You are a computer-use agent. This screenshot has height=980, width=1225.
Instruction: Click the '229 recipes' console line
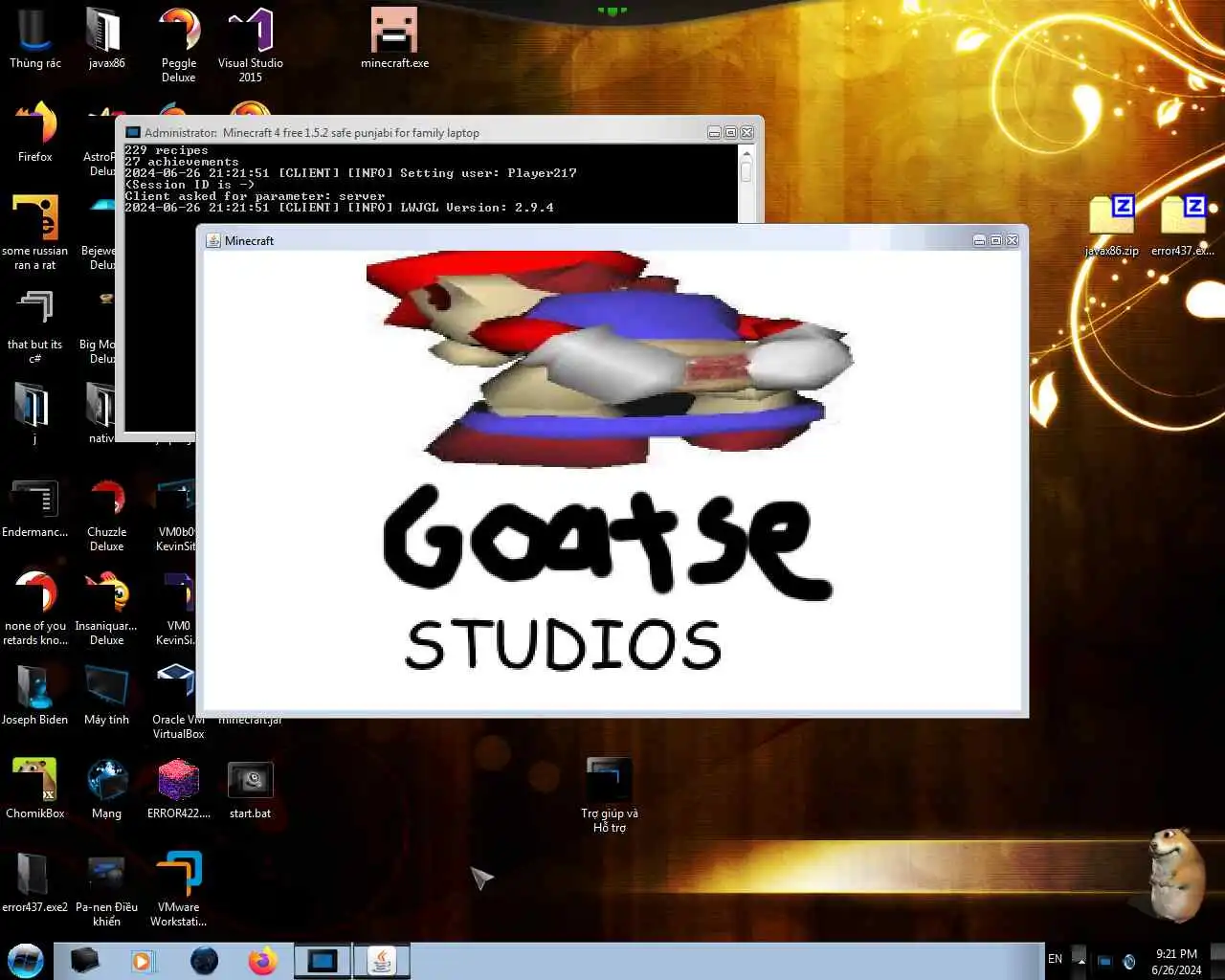(166, 150)
